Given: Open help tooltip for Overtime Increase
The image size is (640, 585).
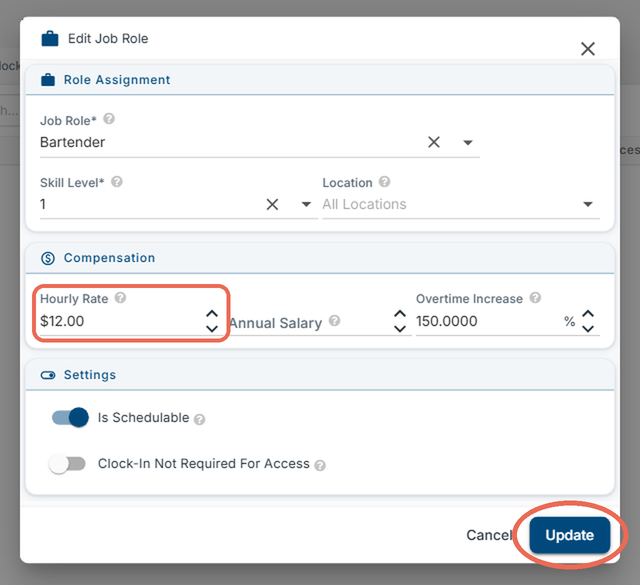Looking at the screenshot, I should (535, 298).
